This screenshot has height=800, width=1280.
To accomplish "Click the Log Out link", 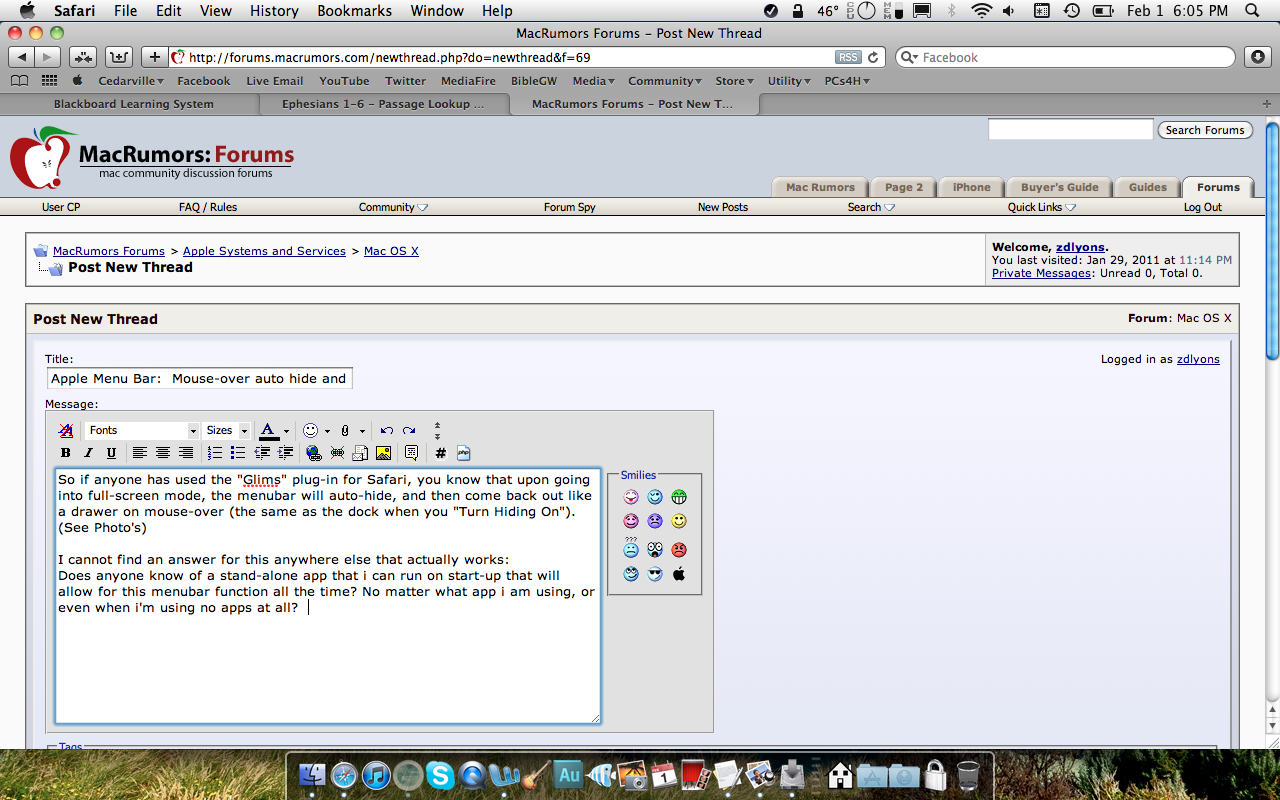I will 1203,207.
